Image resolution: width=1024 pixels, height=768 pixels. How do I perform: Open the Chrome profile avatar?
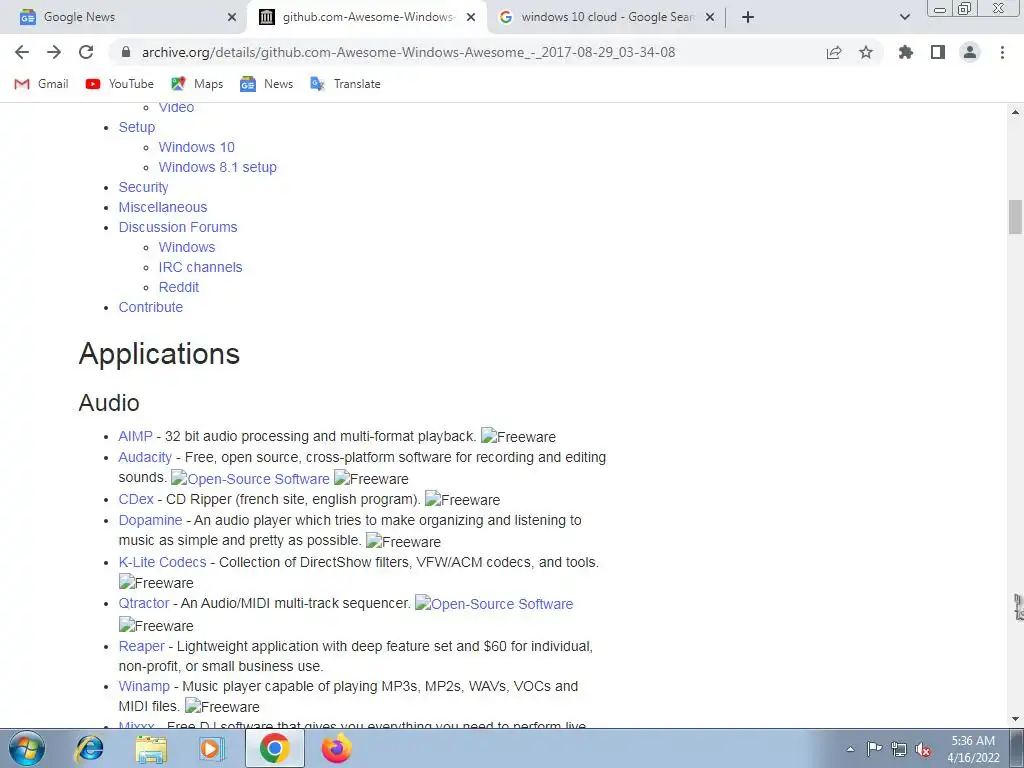[970, 52]
